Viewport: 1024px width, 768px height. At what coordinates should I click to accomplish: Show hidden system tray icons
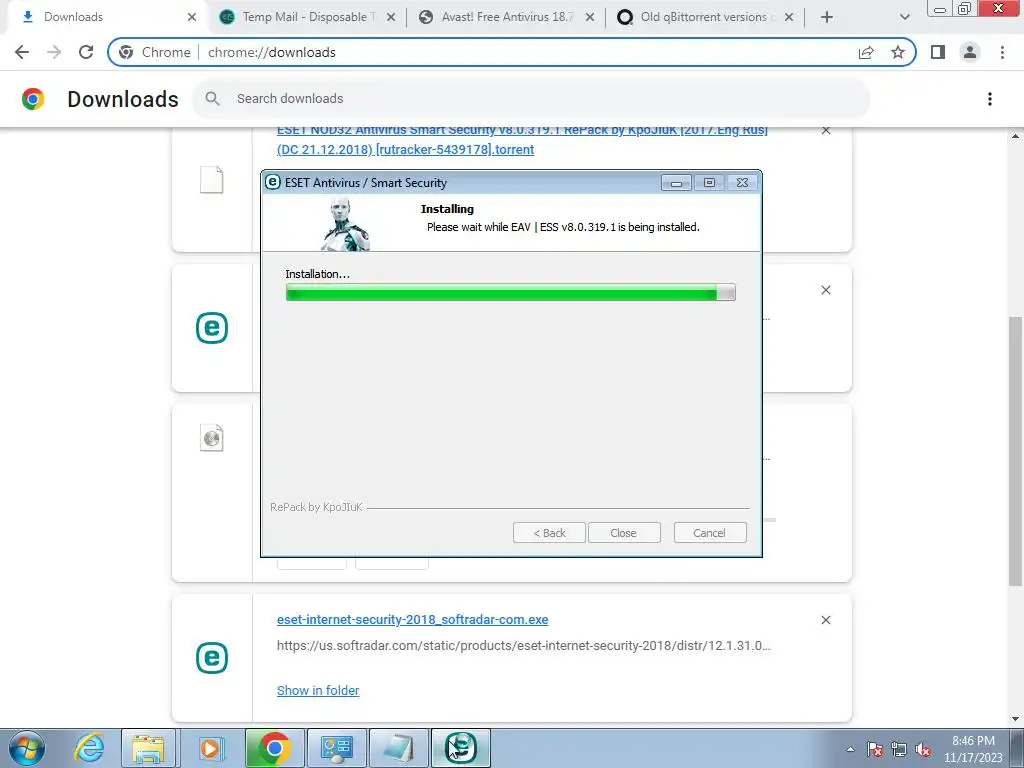coord(850,750)
